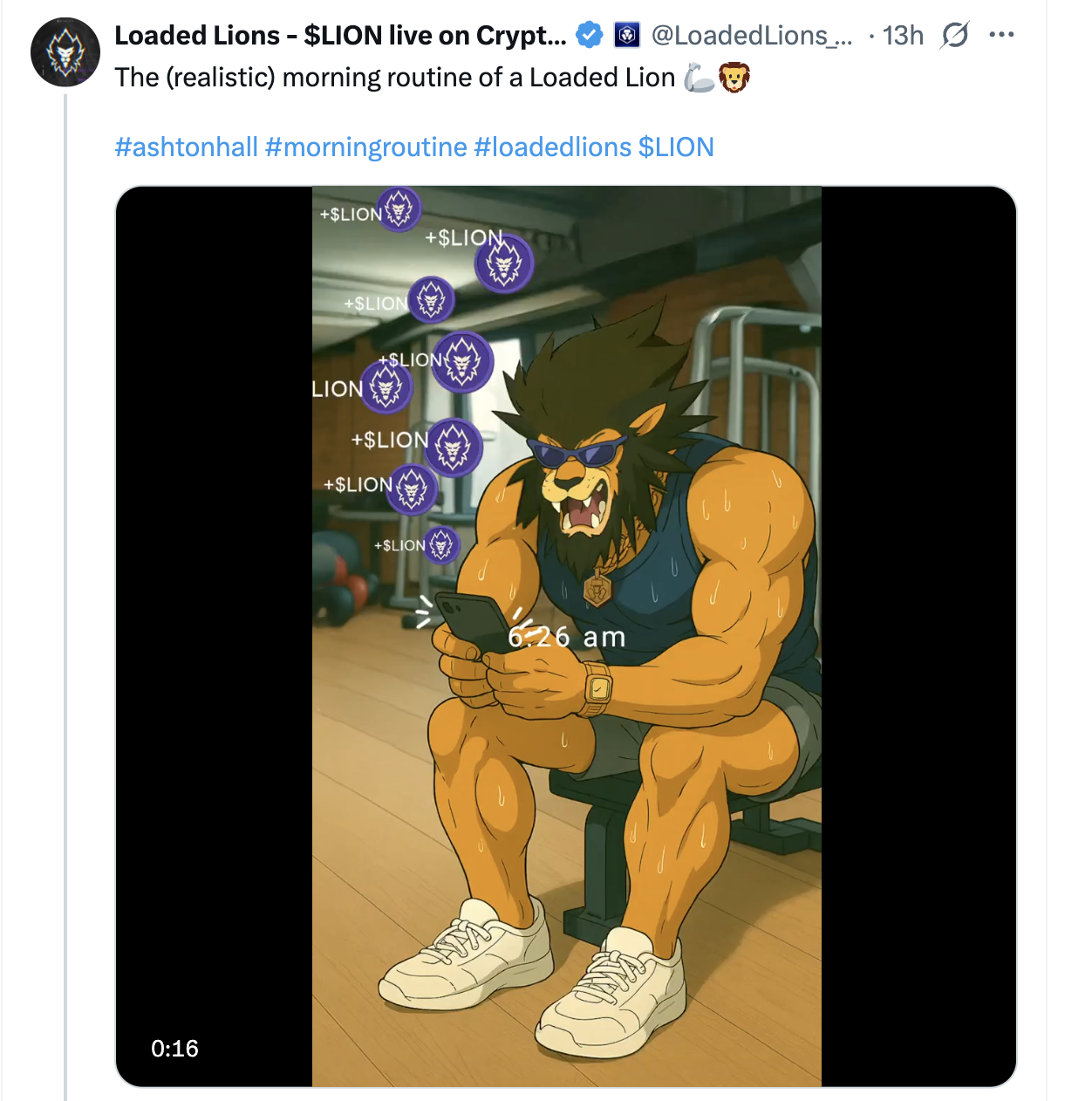
Task: Open the Loaded Lions display name link
Action: point(340,36)
